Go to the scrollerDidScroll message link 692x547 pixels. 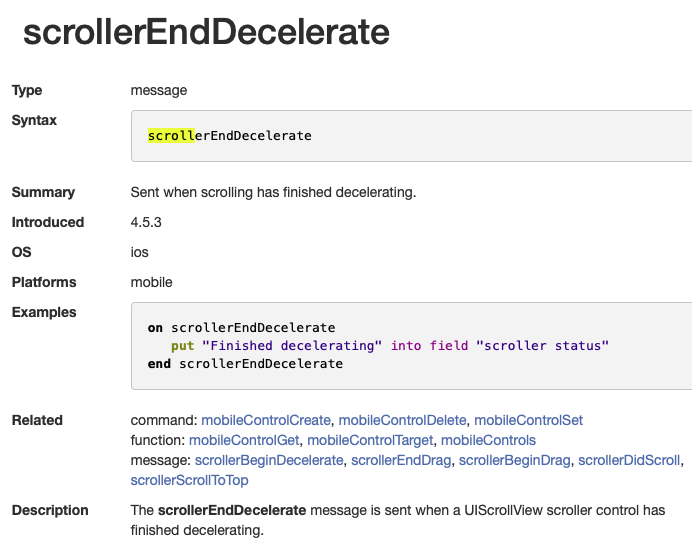[629, 460]
